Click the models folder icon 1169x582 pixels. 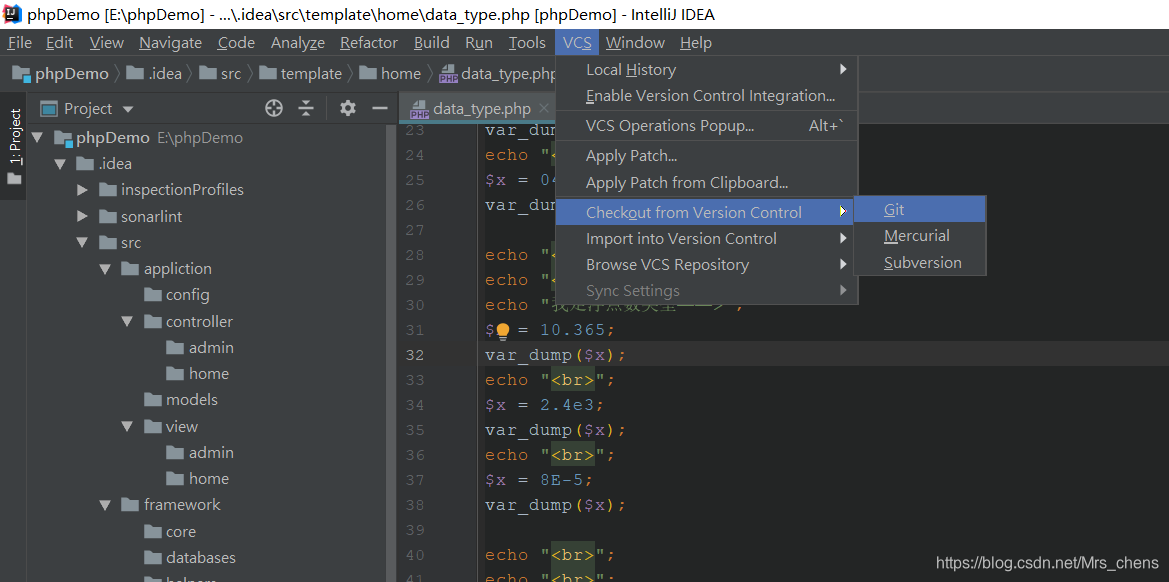(153, 400)
